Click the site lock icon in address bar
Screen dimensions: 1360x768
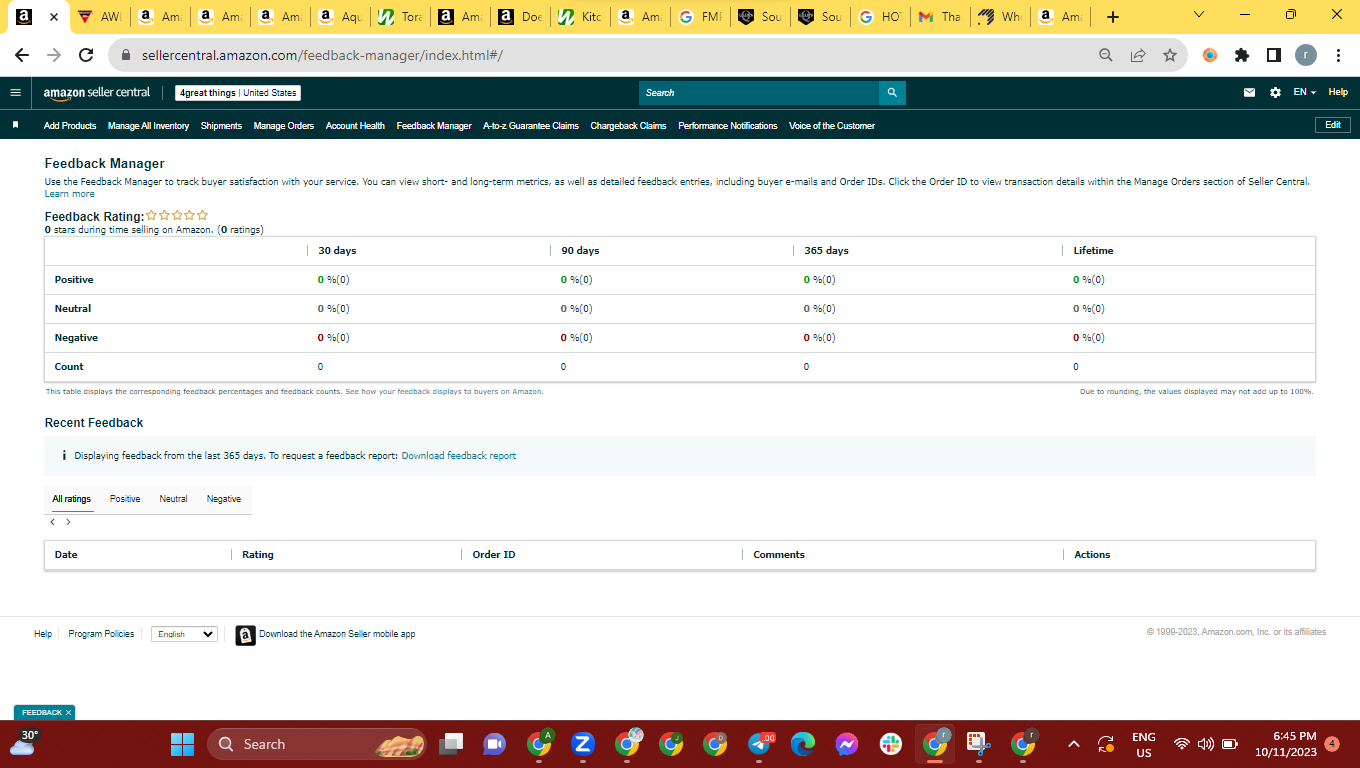point(126,55)
